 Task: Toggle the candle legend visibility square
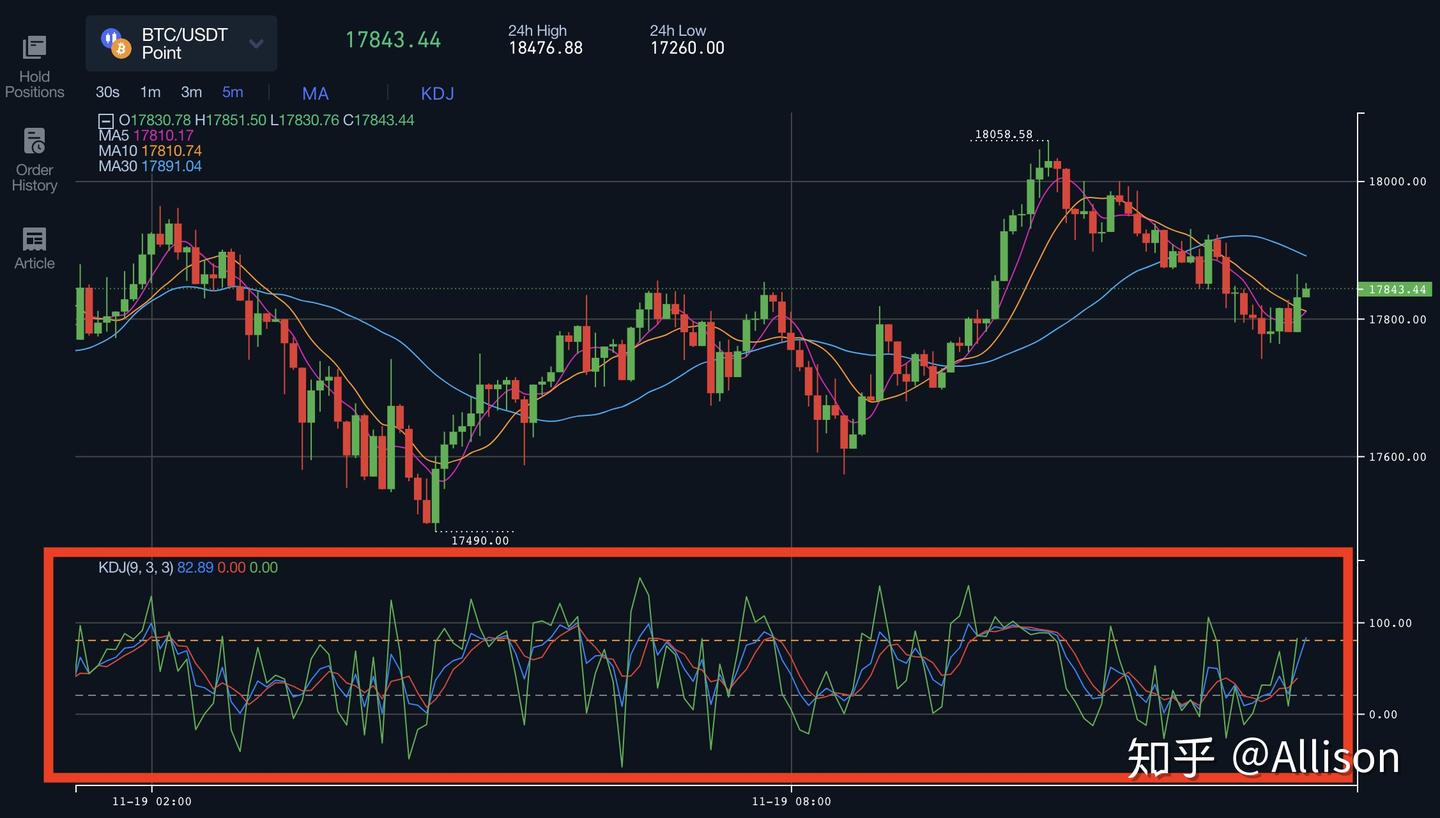106,119
